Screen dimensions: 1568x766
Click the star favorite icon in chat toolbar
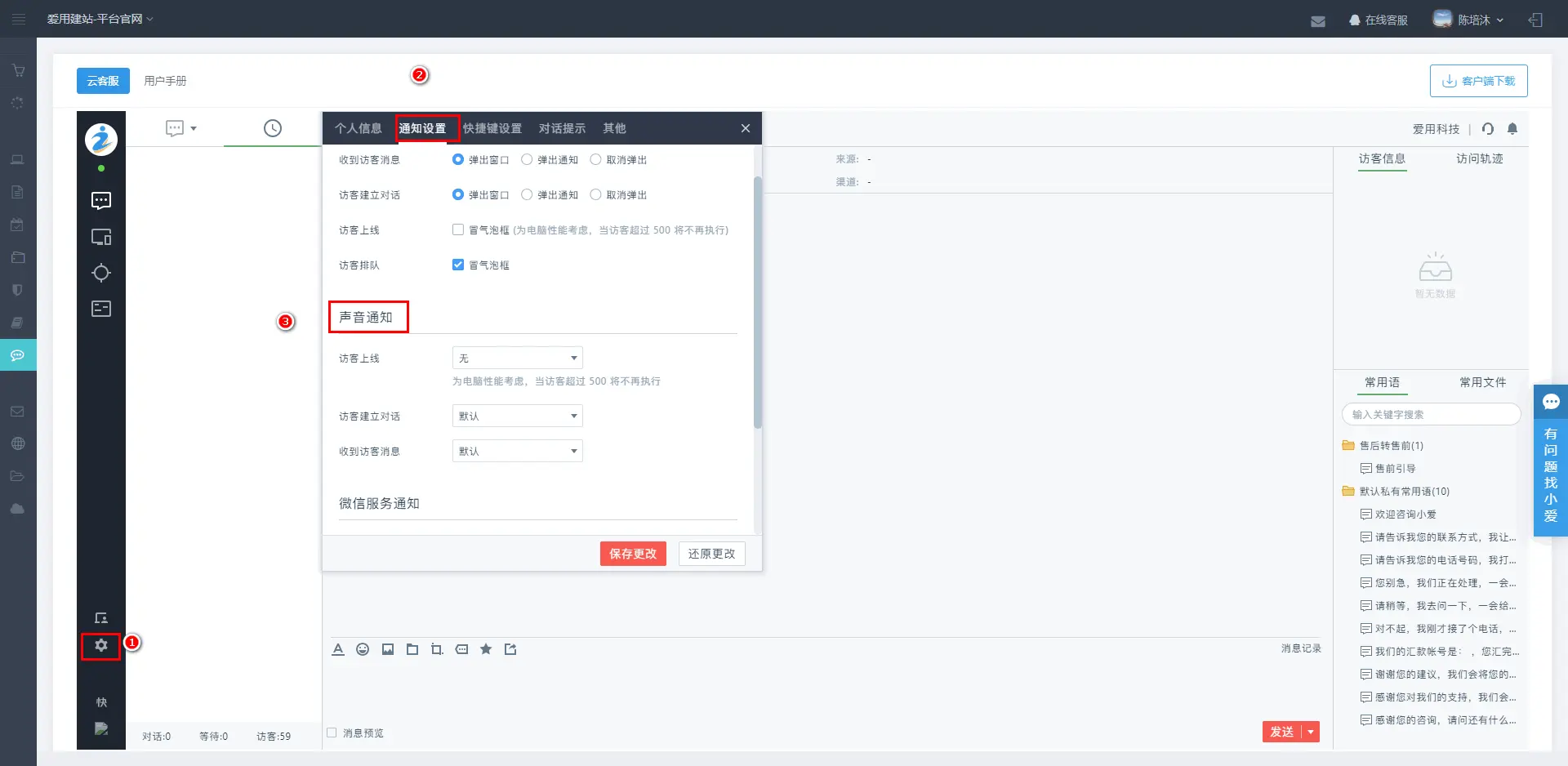tap(486, 649)
